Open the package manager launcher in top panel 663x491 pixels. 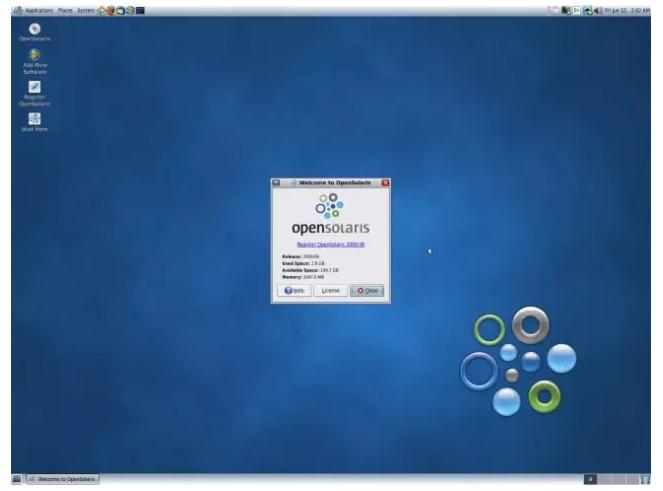pyautogui.click(x=130, y=10)
